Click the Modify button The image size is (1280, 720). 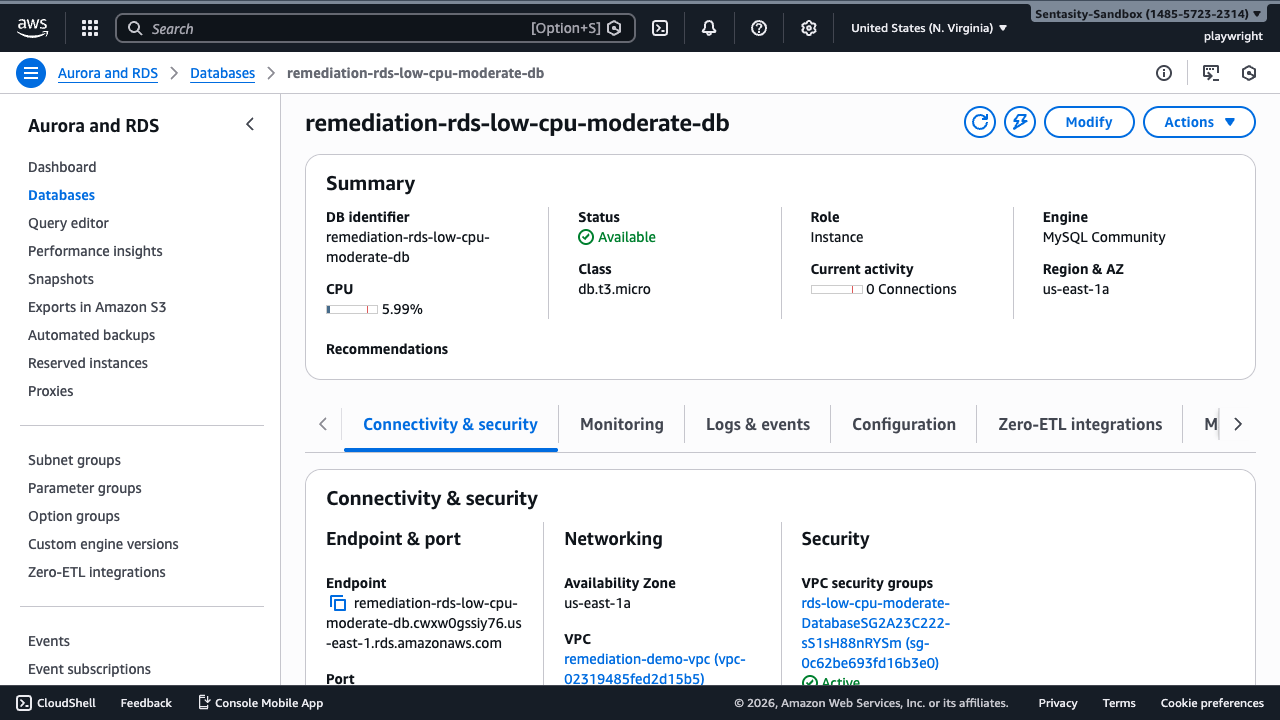click(1088, 122)
